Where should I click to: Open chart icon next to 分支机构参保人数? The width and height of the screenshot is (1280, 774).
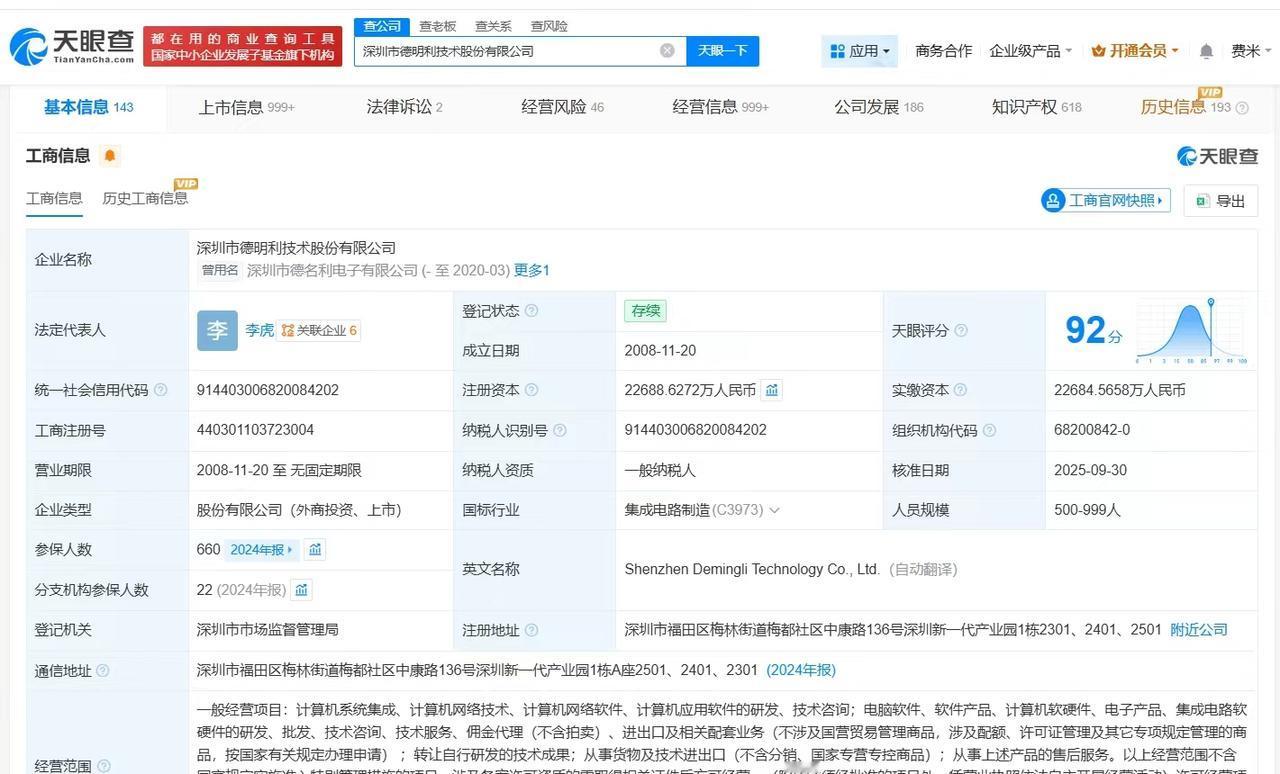point(302,589)
